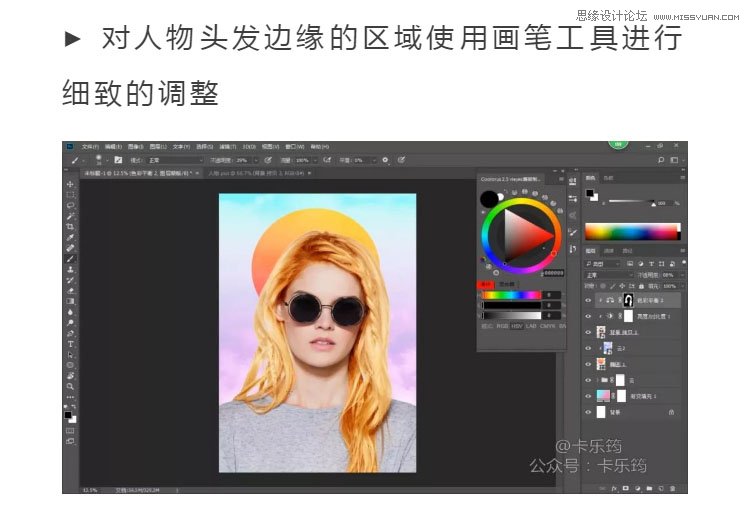
Task: Toggle visibility of the 背景 layer
Action: [588, 411]
